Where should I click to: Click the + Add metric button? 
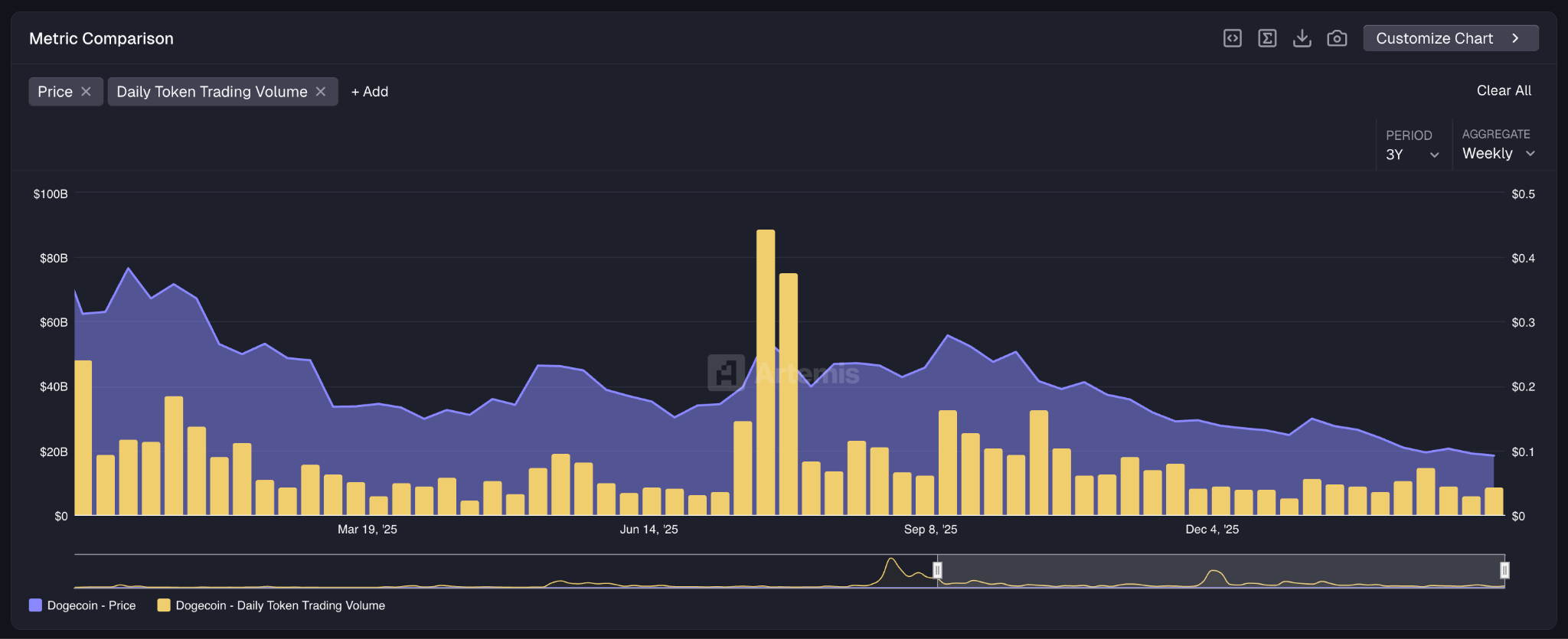tap(370, 92)
